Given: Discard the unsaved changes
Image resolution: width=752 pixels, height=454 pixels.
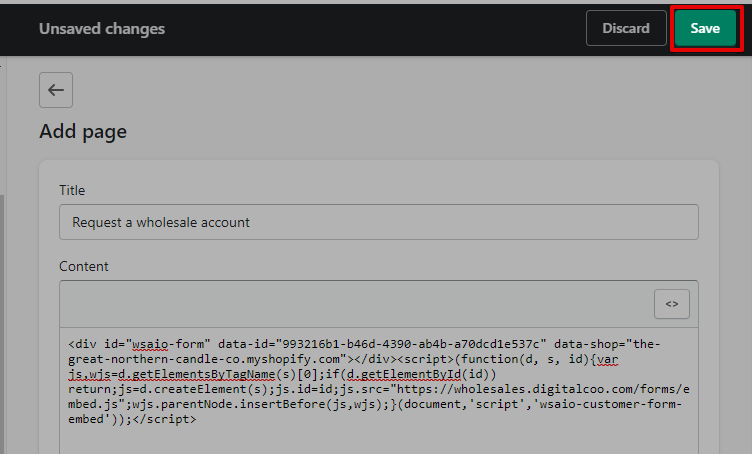Looking at the screenshot, I should pos(626,28).
